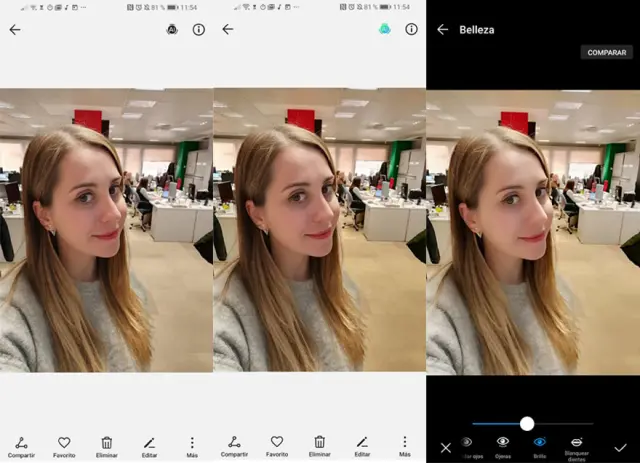Delete photo via Eliminar in middle screen
This screenshot has height=463, width=640.
tap(319, 445)
